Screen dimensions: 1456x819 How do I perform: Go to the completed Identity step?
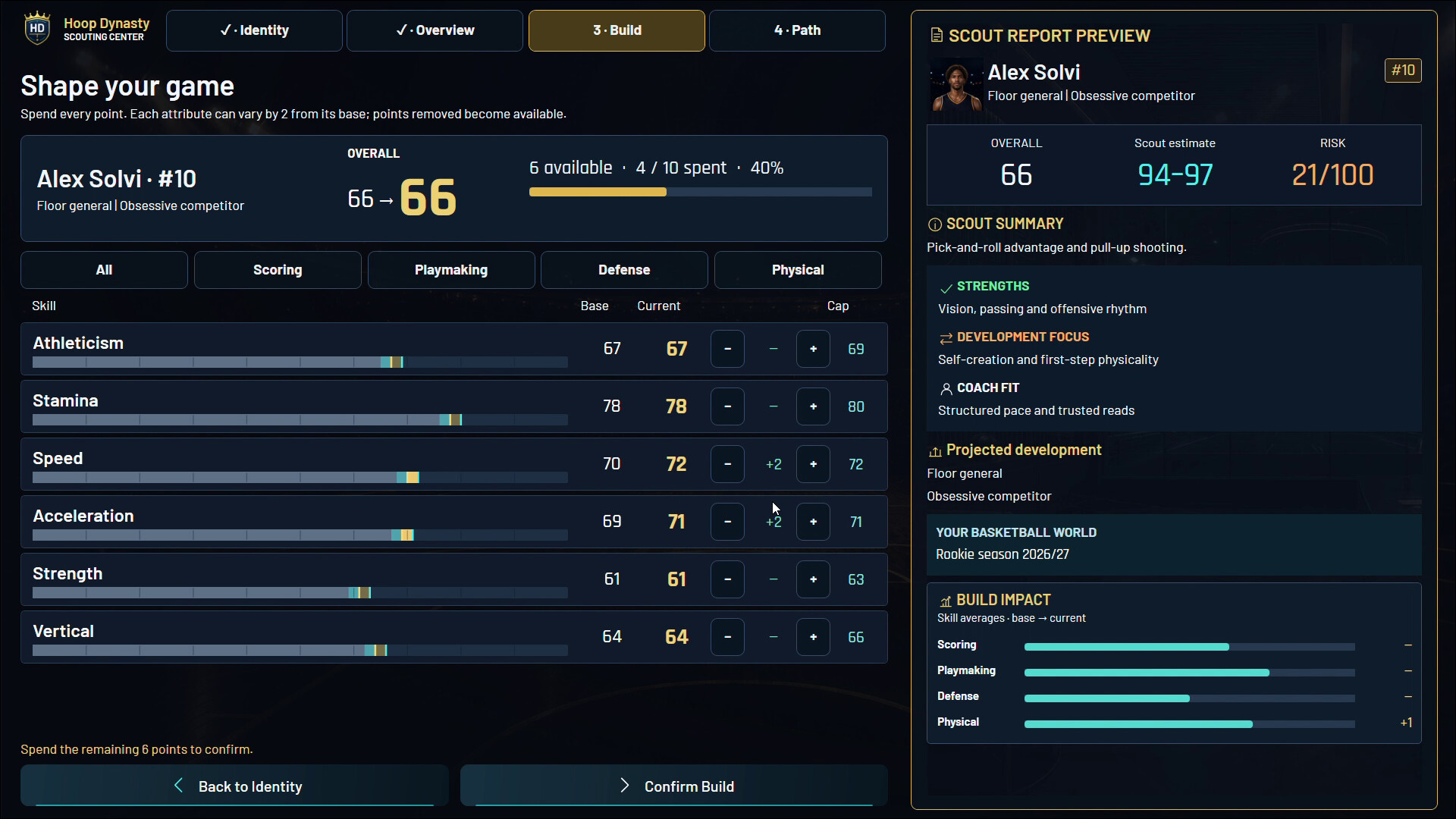pos(254,30)
